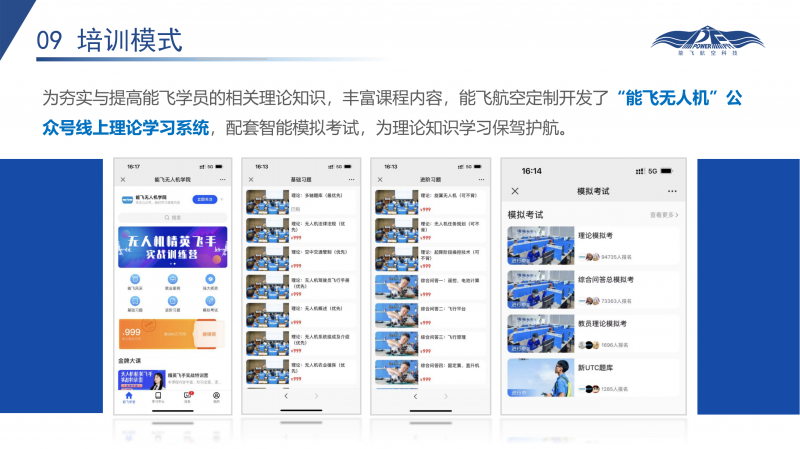Image resolution: width=800 pixels, height=449 pixels.
Task: Tap the 模拟考试 icon in the academy grid
Action: click(210, 301)
